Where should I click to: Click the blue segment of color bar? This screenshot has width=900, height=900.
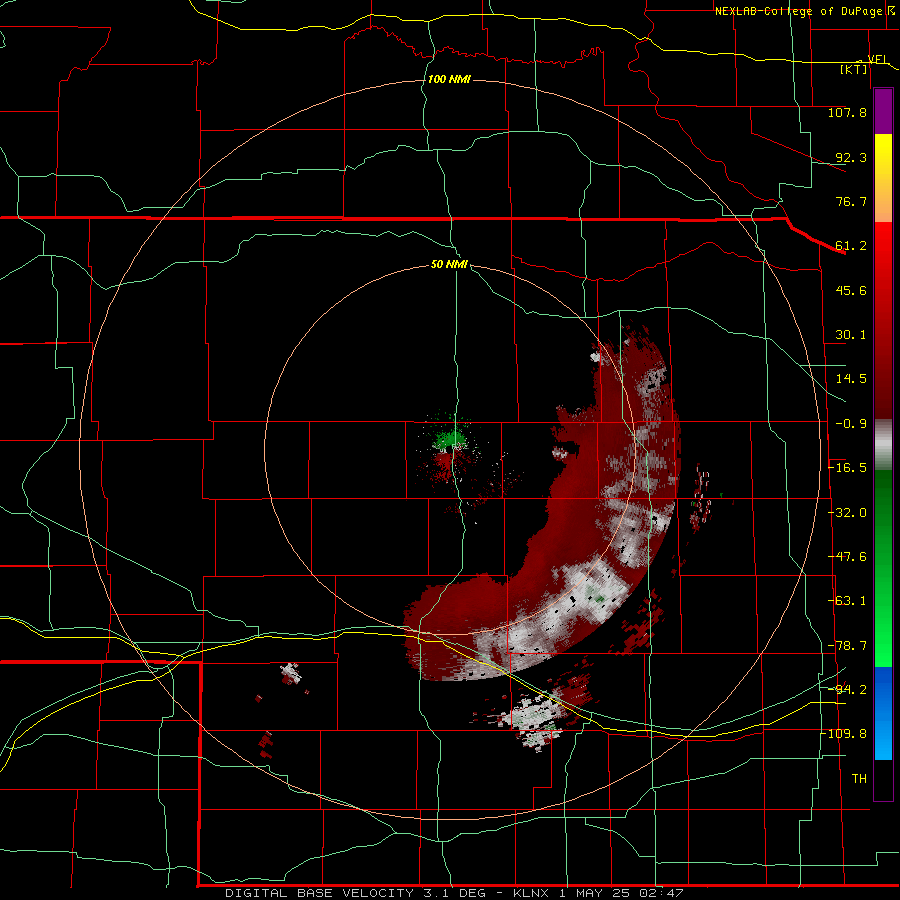(883, 713)
